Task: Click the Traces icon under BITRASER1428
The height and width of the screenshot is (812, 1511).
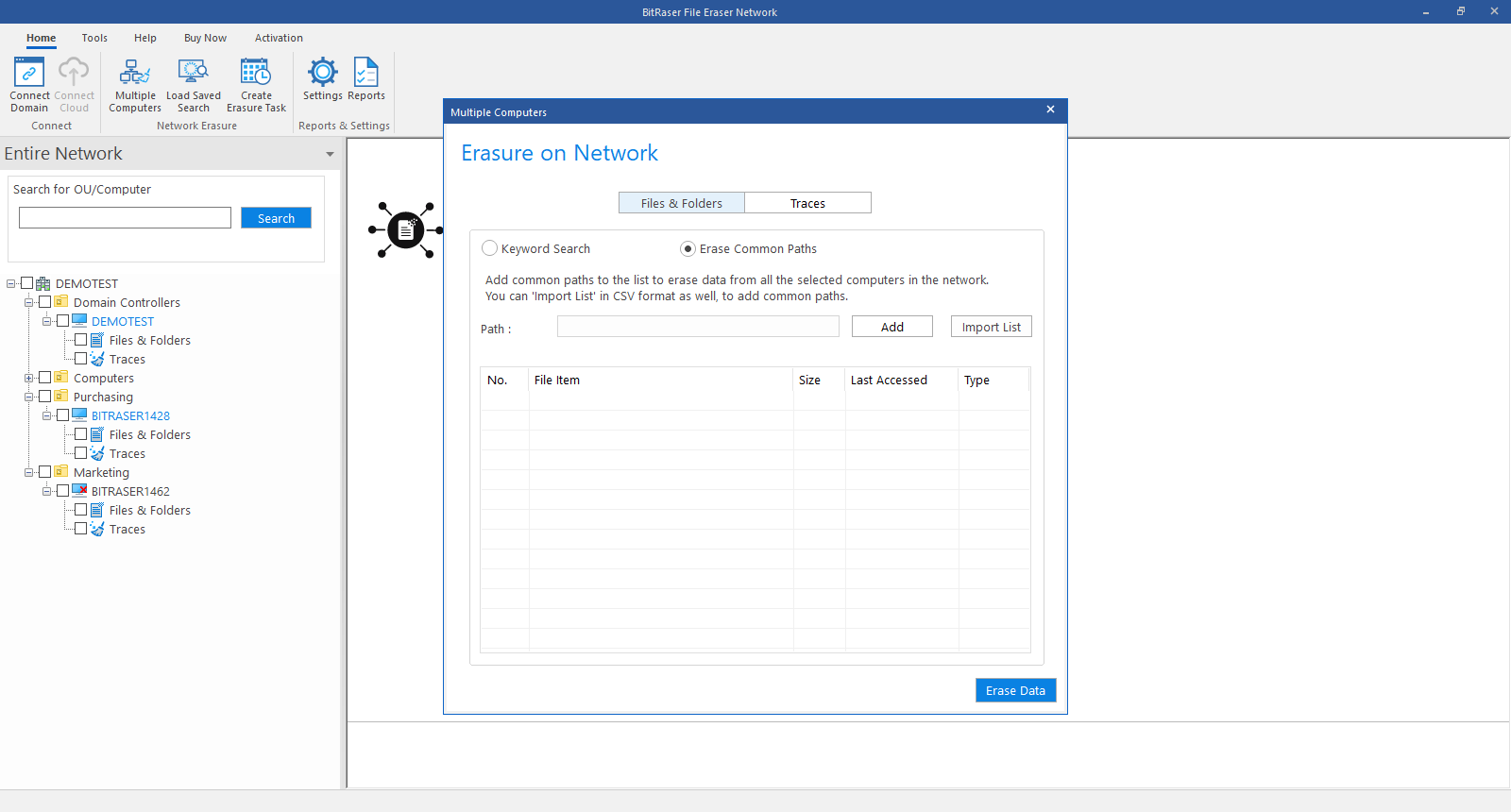Action: [97, 453]
